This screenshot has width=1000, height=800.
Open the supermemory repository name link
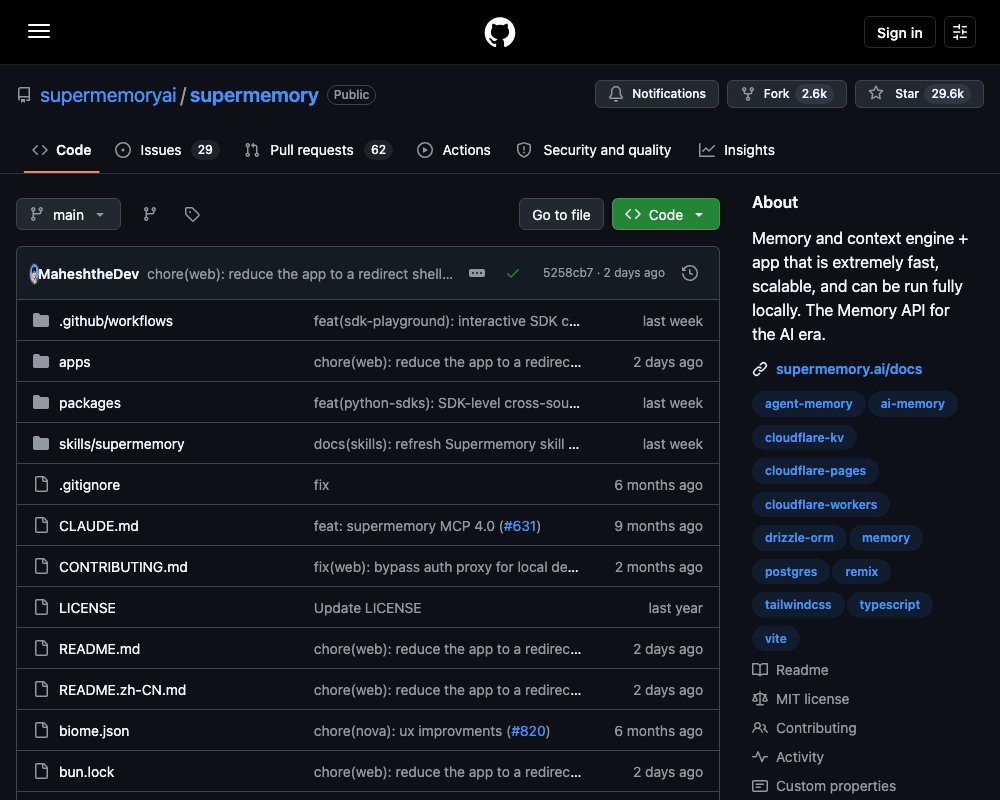coord(254,95)
